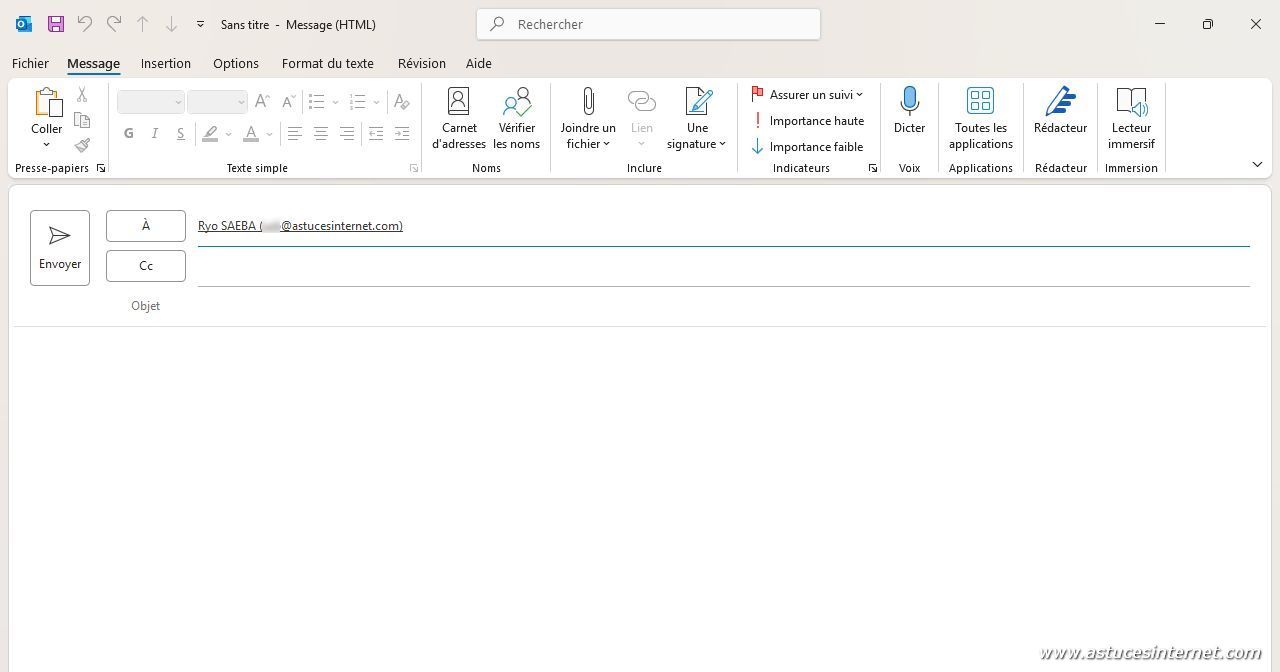
Task: Expand Assurer un suivi dropdown
Action: click(x=859, y=95)
